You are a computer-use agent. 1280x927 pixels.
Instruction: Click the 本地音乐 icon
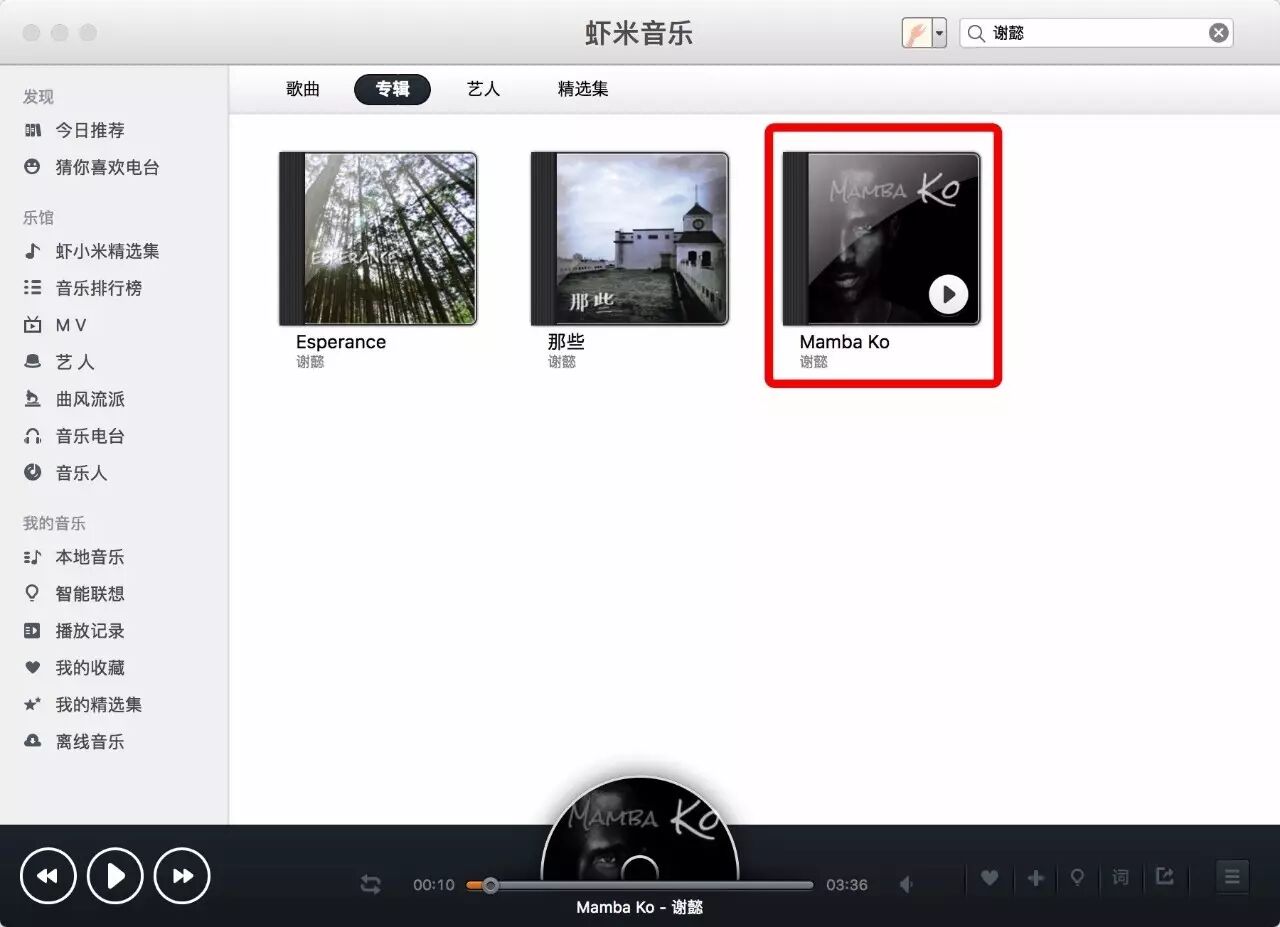[x=33, y=557]
